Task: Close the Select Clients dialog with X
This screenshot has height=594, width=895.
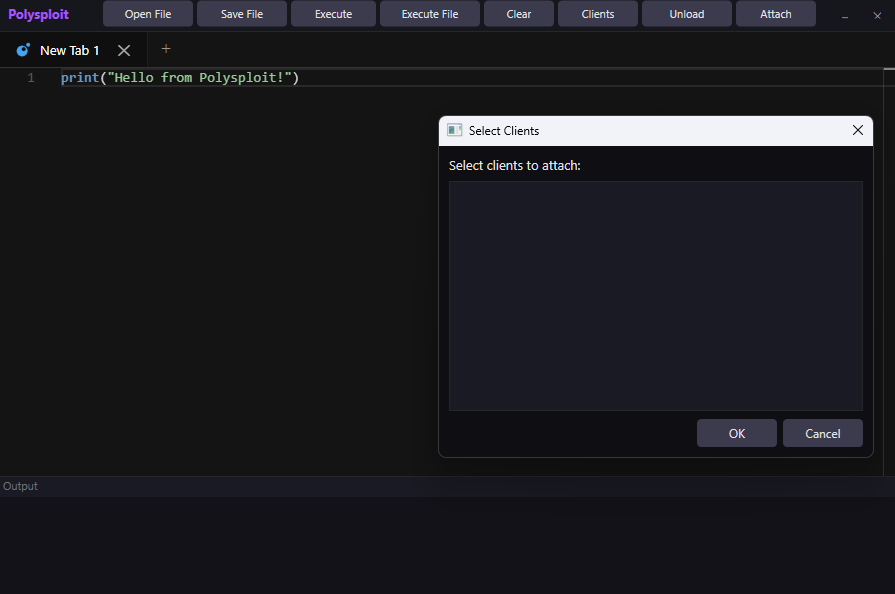Action: (857, 130)
